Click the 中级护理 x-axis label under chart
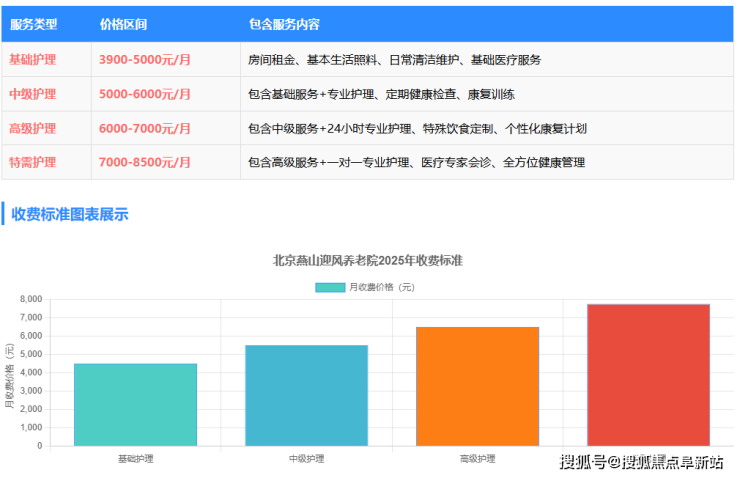The height and width of the screenshot is (478, 740). [x=306, y=459]
